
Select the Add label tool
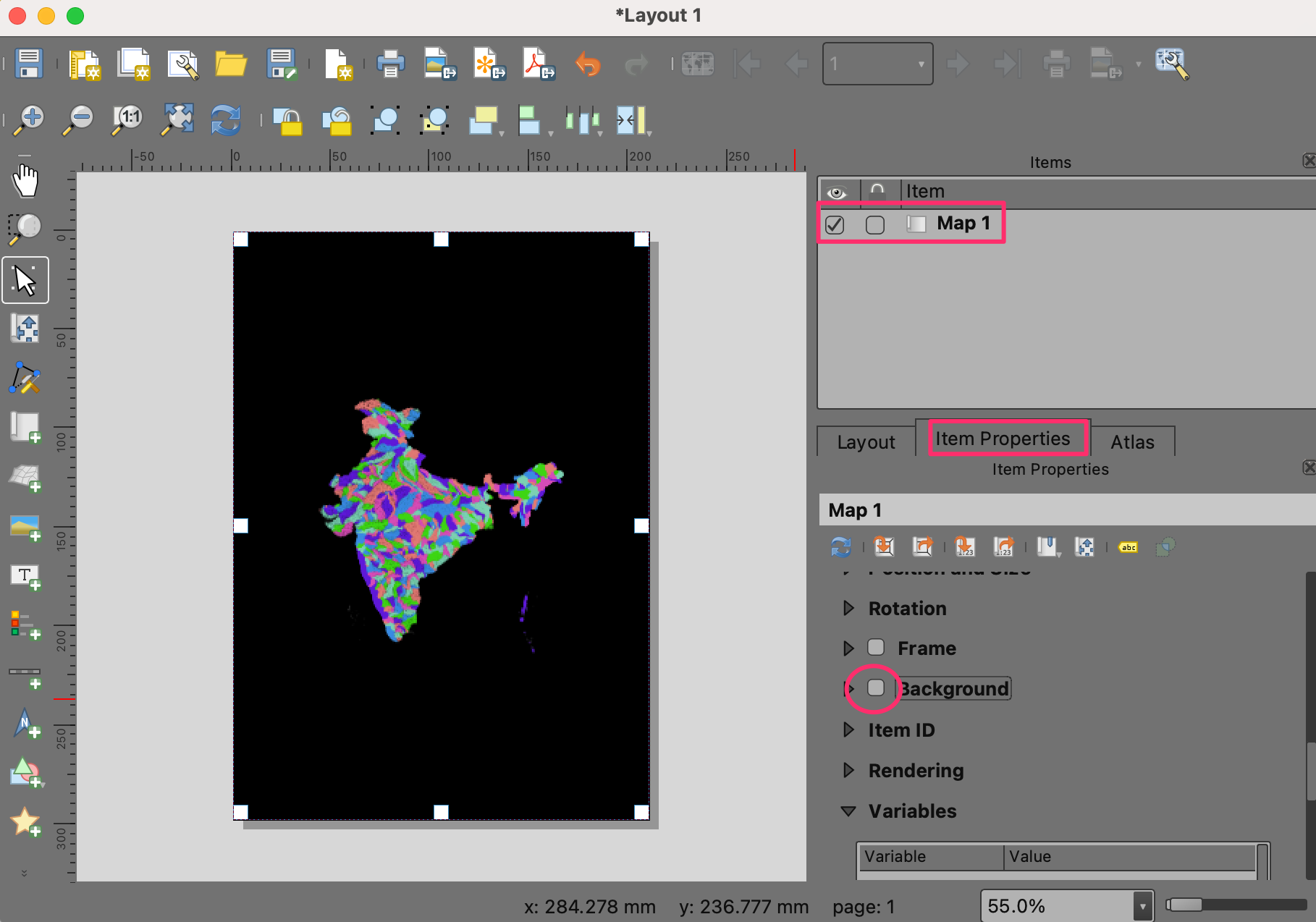(x=25, y=577)
